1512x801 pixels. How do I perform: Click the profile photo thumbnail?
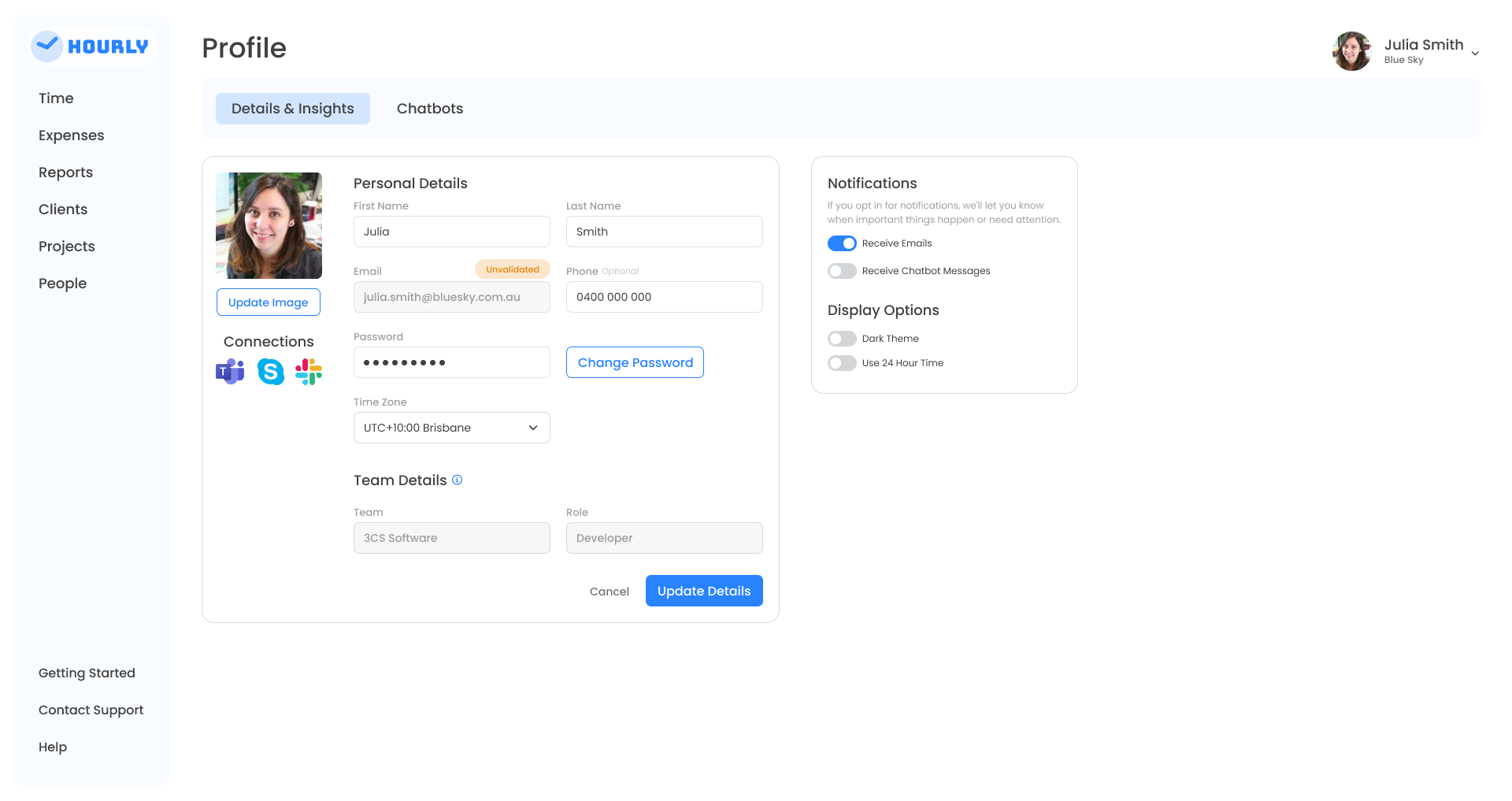(269, 225)
